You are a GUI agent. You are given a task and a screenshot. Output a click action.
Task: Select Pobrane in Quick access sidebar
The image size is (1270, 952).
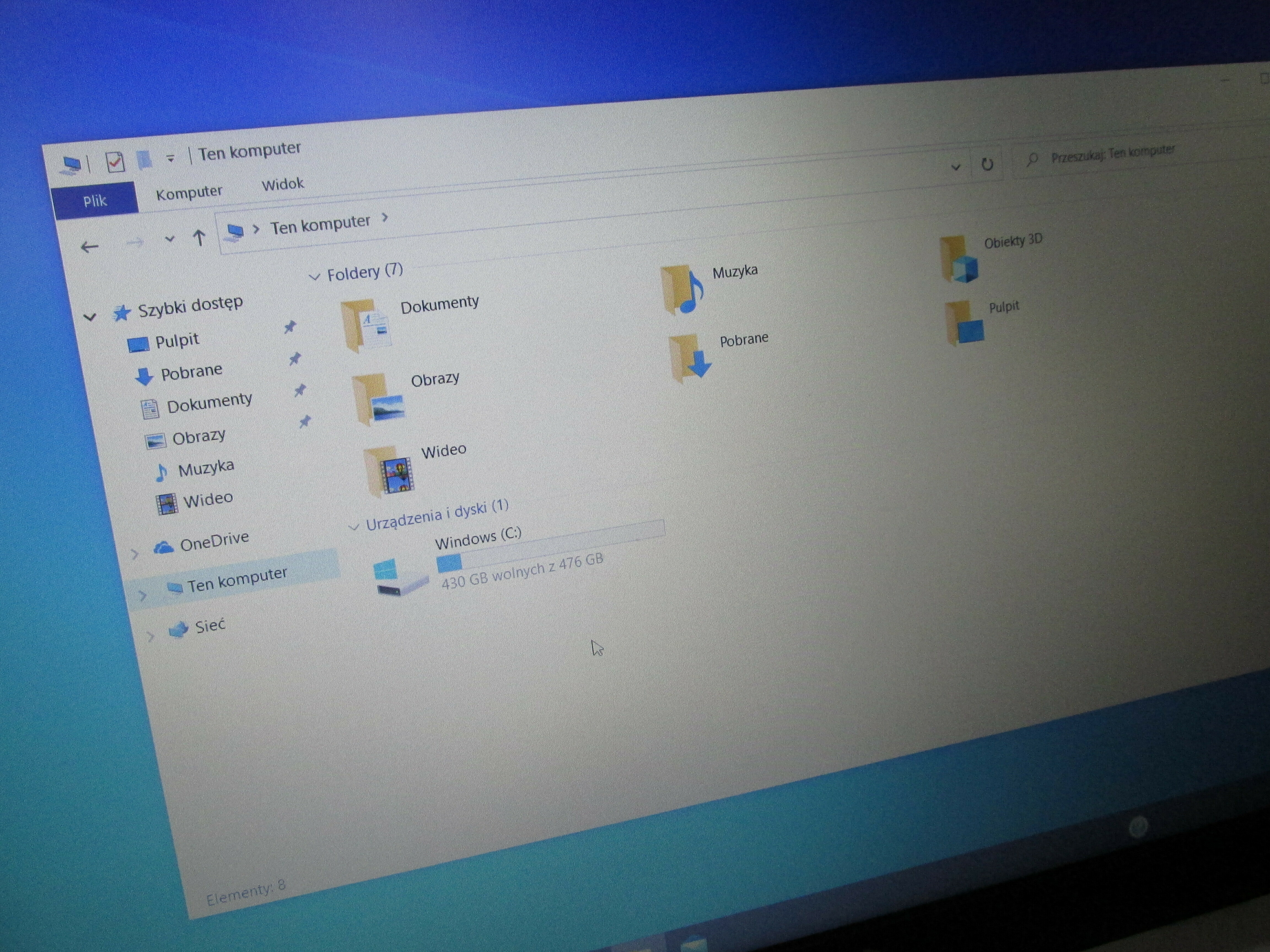click(x=191, y=372)
